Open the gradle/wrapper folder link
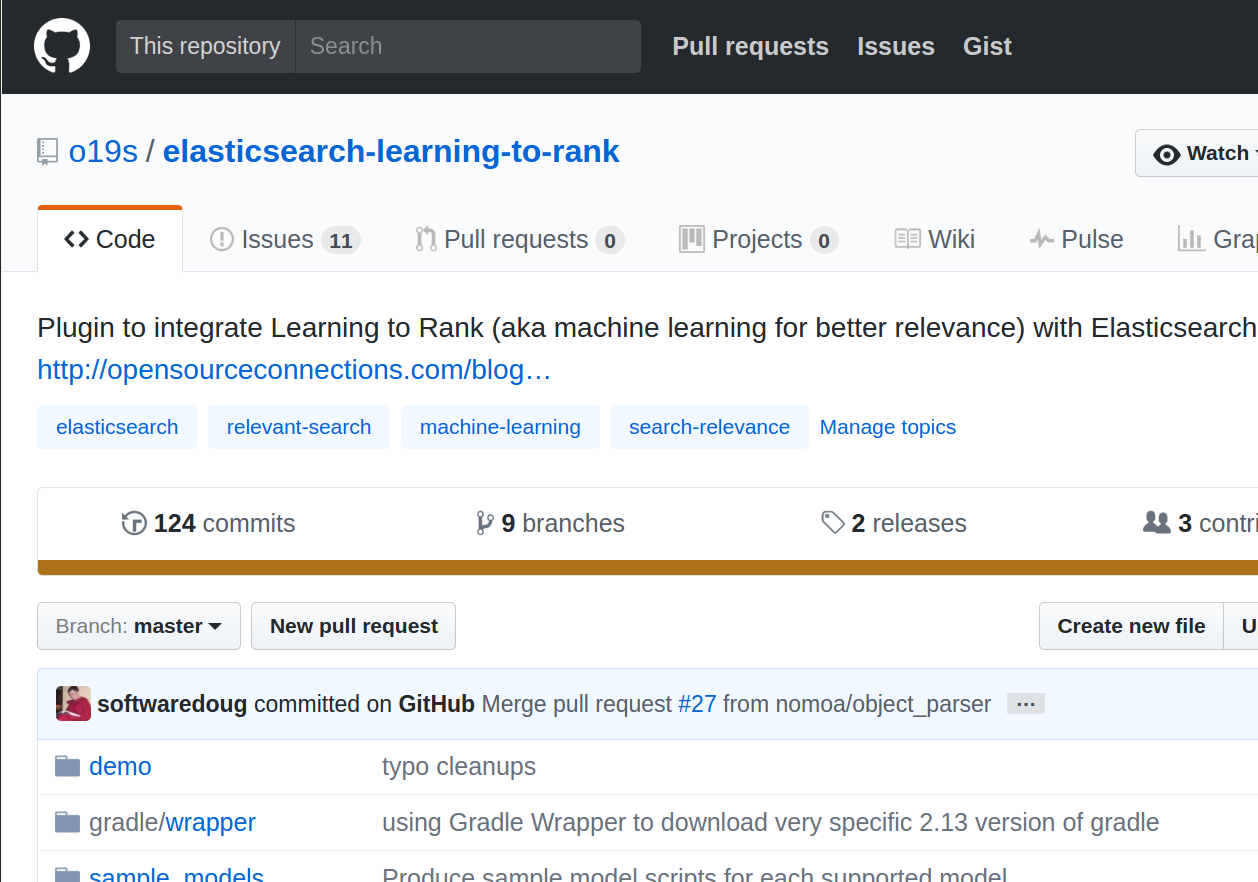The height and width of the screenshot is (882, 1258). [x=172, y=823]
